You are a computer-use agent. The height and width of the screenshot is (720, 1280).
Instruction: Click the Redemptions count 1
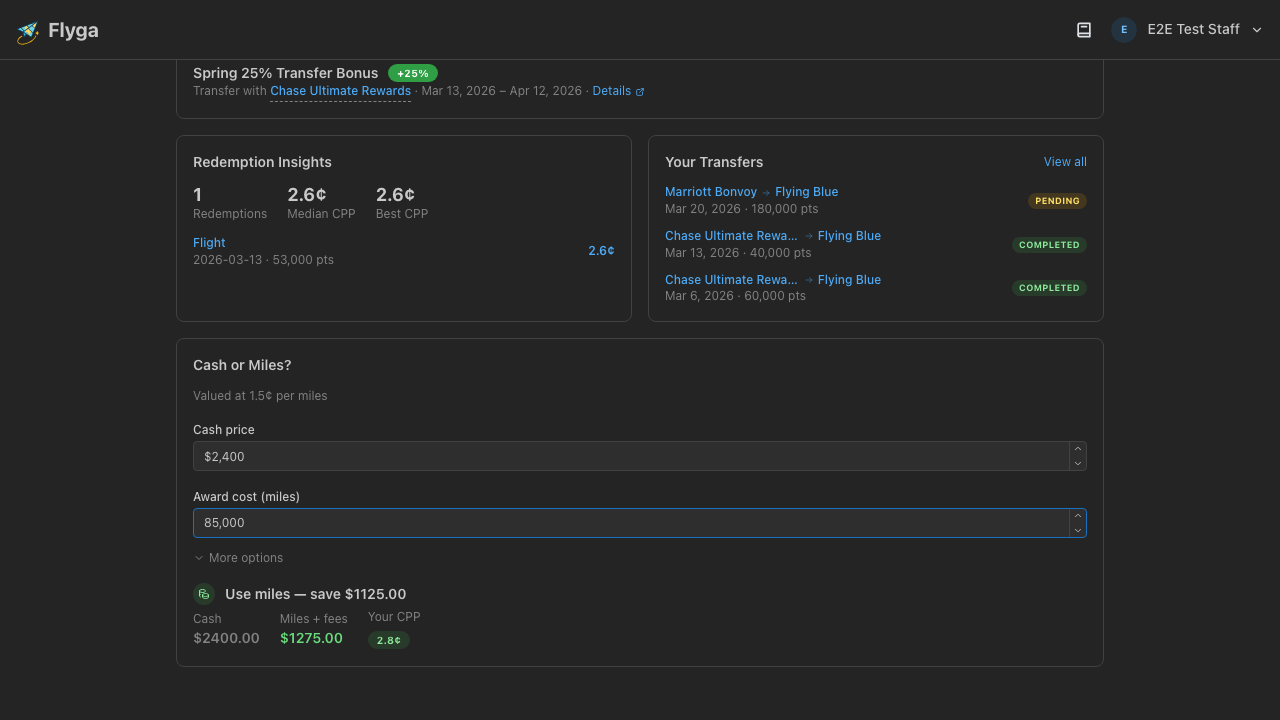(197, 195)
